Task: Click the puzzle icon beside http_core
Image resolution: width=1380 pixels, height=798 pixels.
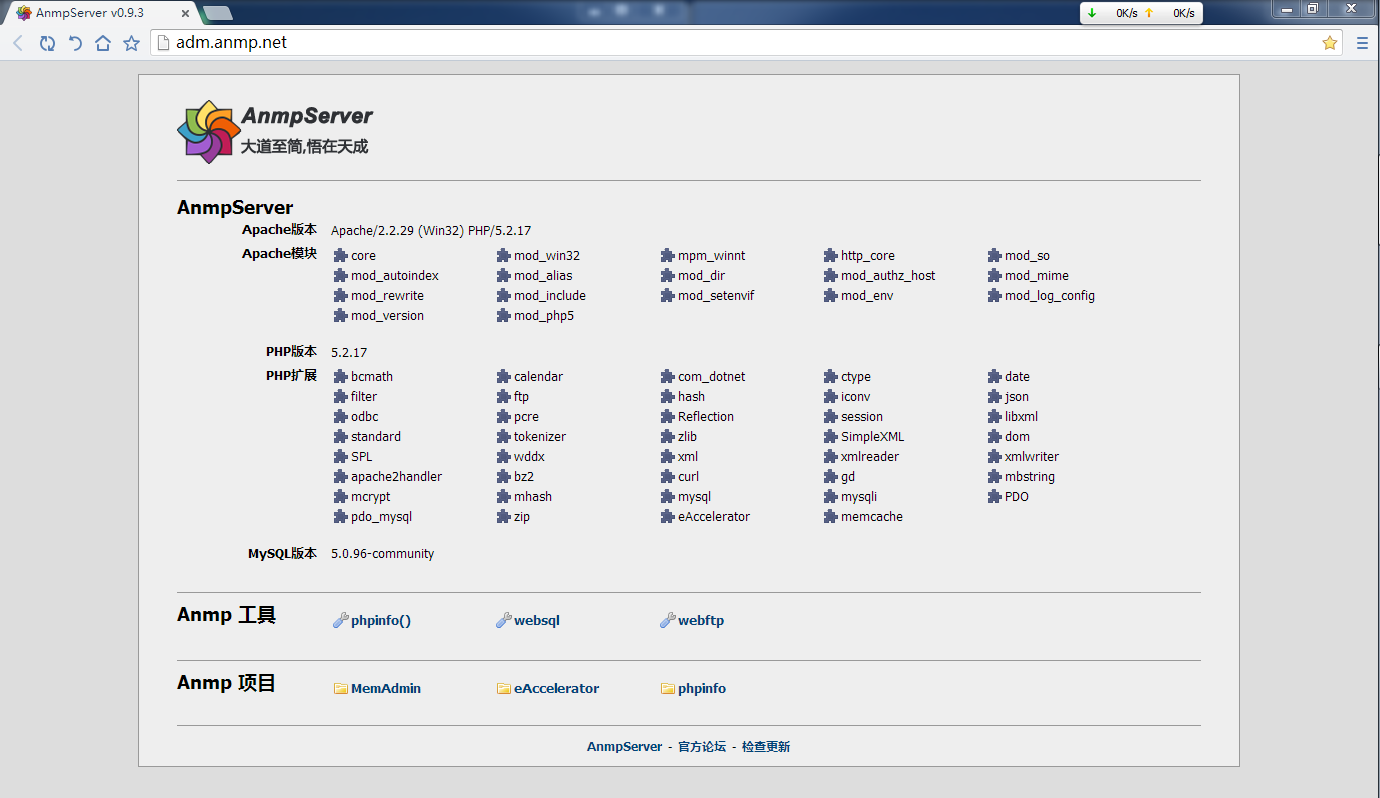Action: tap(831, 256)
